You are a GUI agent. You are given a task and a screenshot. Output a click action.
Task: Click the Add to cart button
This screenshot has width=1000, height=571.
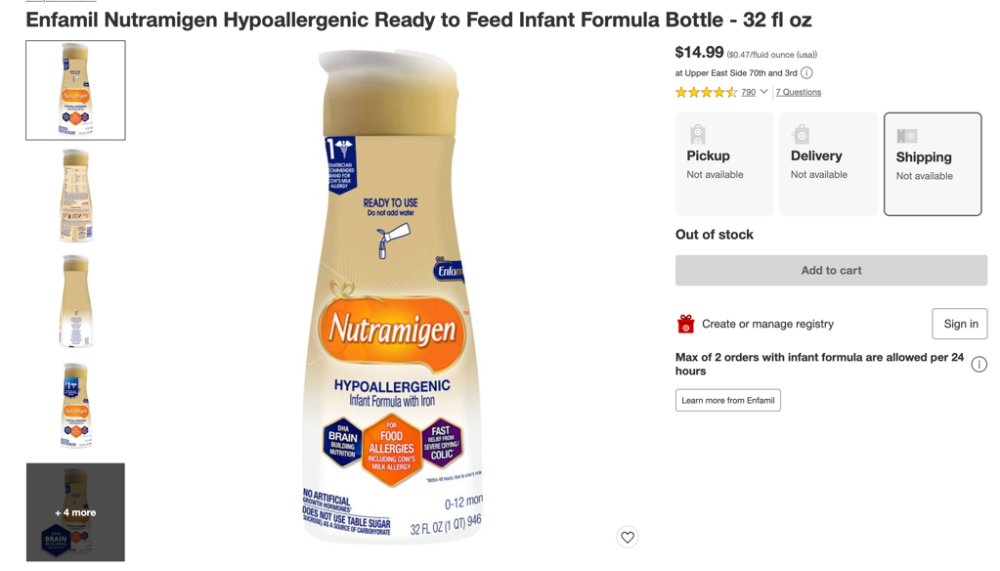click(831, 271)
